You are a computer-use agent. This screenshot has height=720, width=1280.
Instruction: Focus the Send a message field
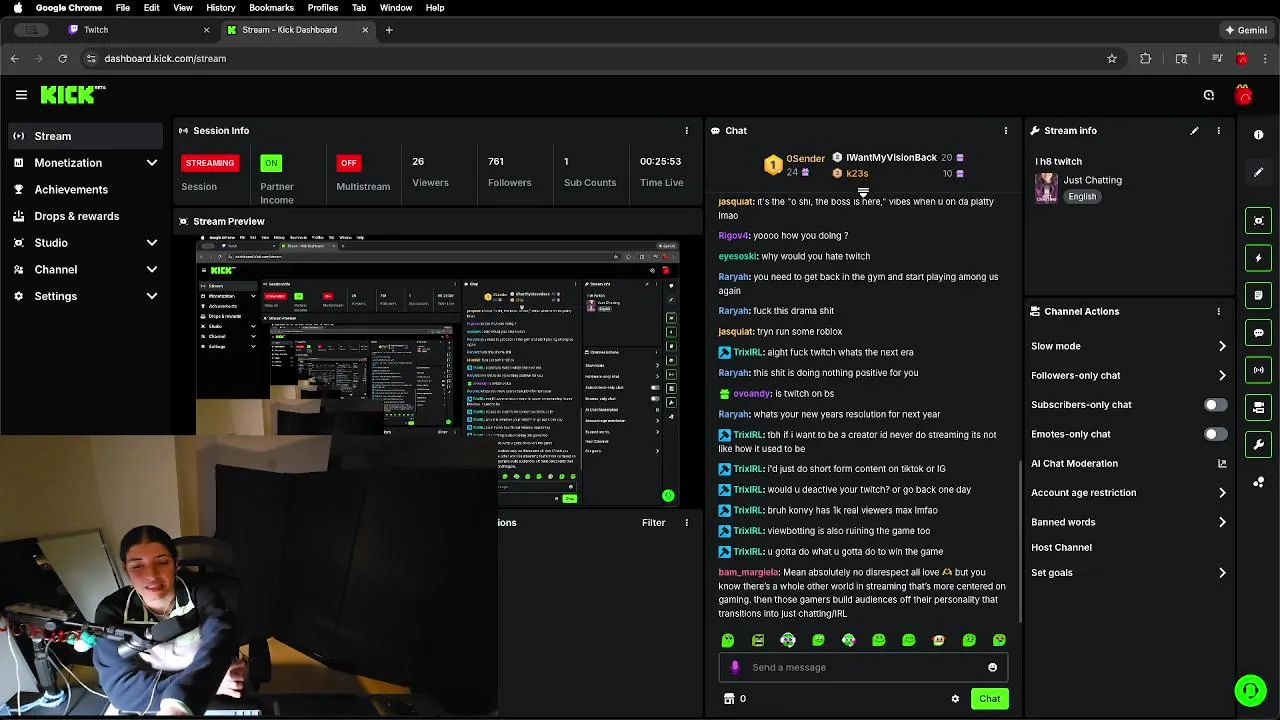(x=865, y=667)
